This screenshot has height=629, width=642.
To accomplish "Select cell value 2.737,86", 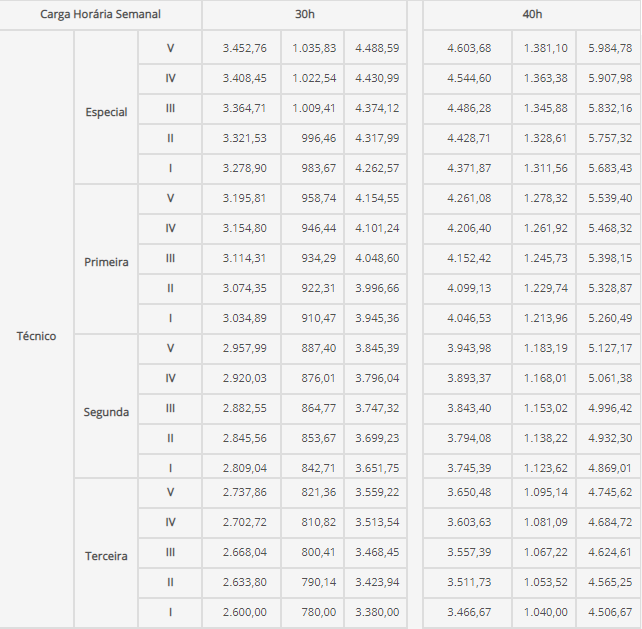I will point(244,492).
